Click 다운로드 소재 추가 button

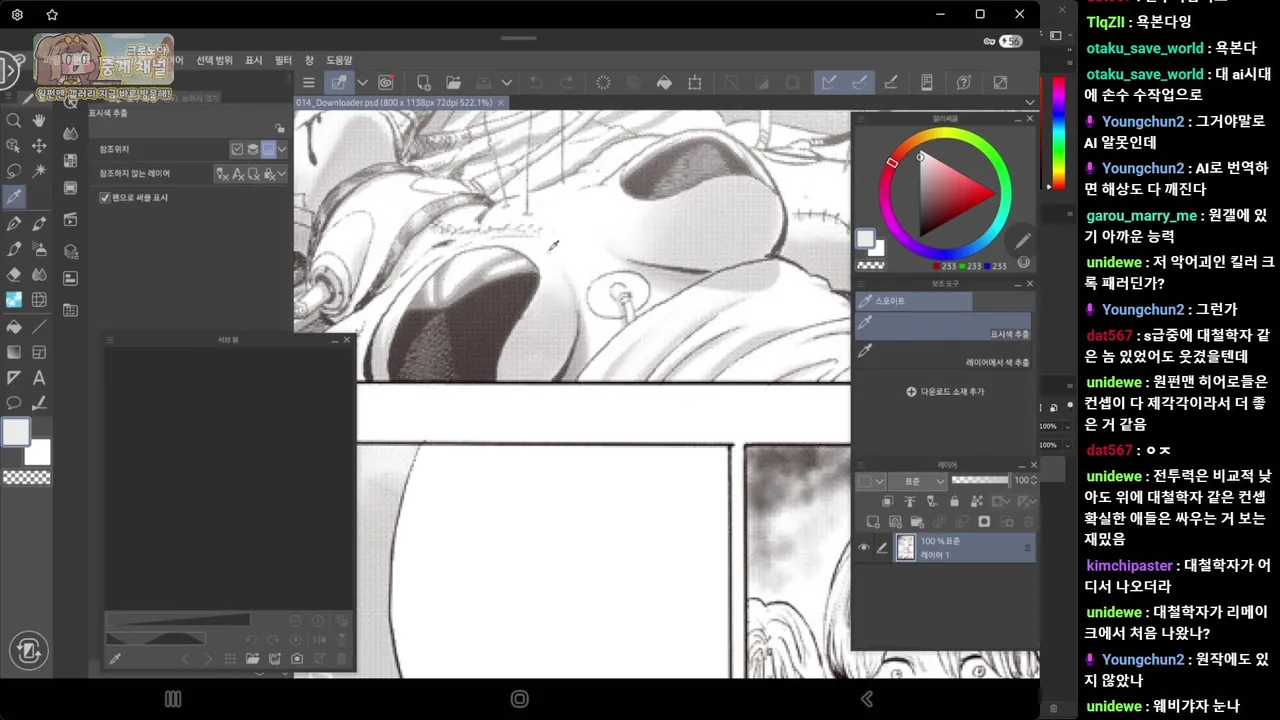[x=945, y=391]
